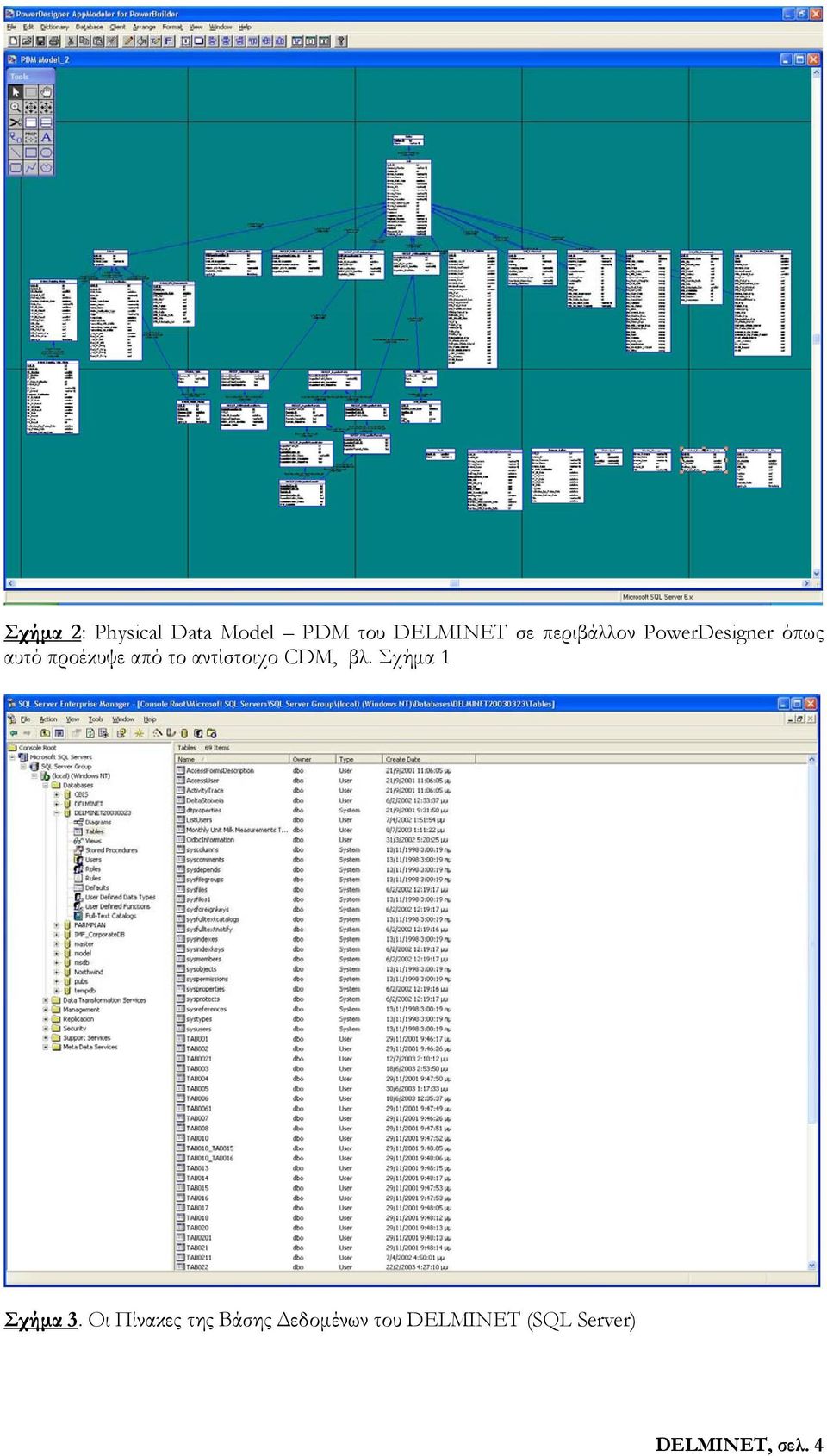Click the green Back arrow in Enterprise Manager
Screen dimensions: 827x1456
click(x=13, y=733)
